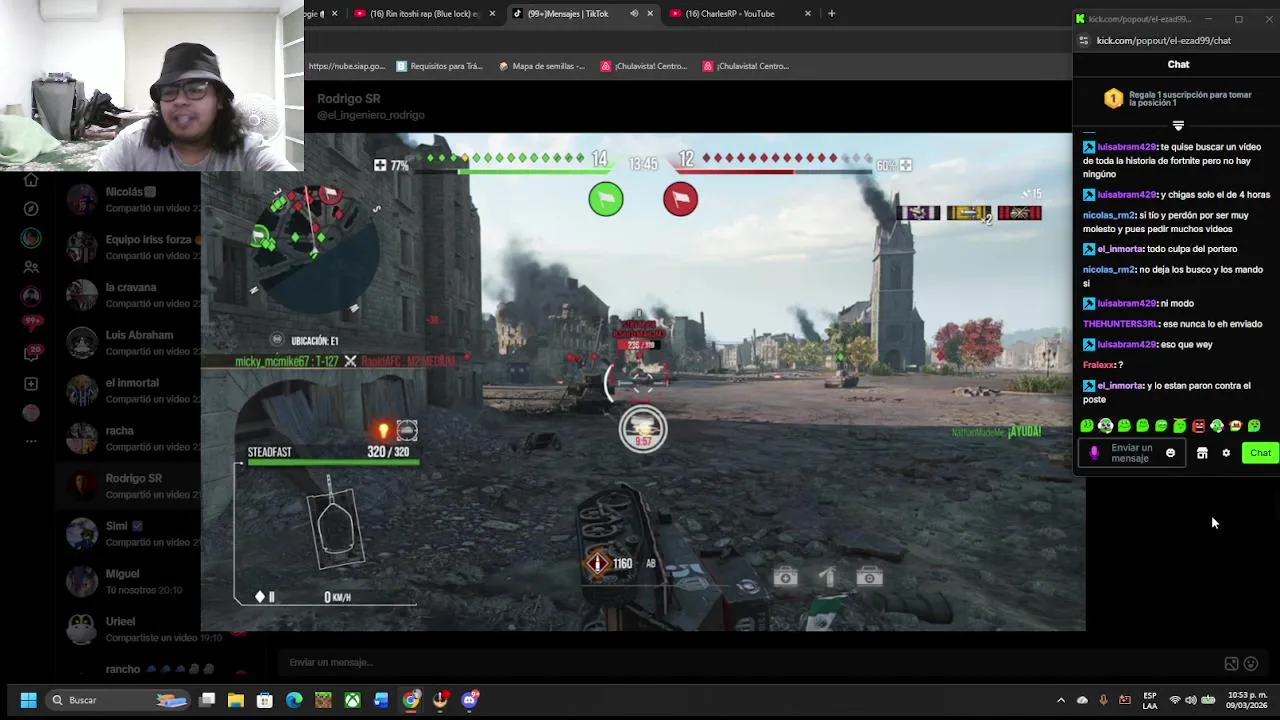The width and height of the screenshot is (1280, 720).
Task: Open the ESP LAA language switcher
Action: [1150, 700]
